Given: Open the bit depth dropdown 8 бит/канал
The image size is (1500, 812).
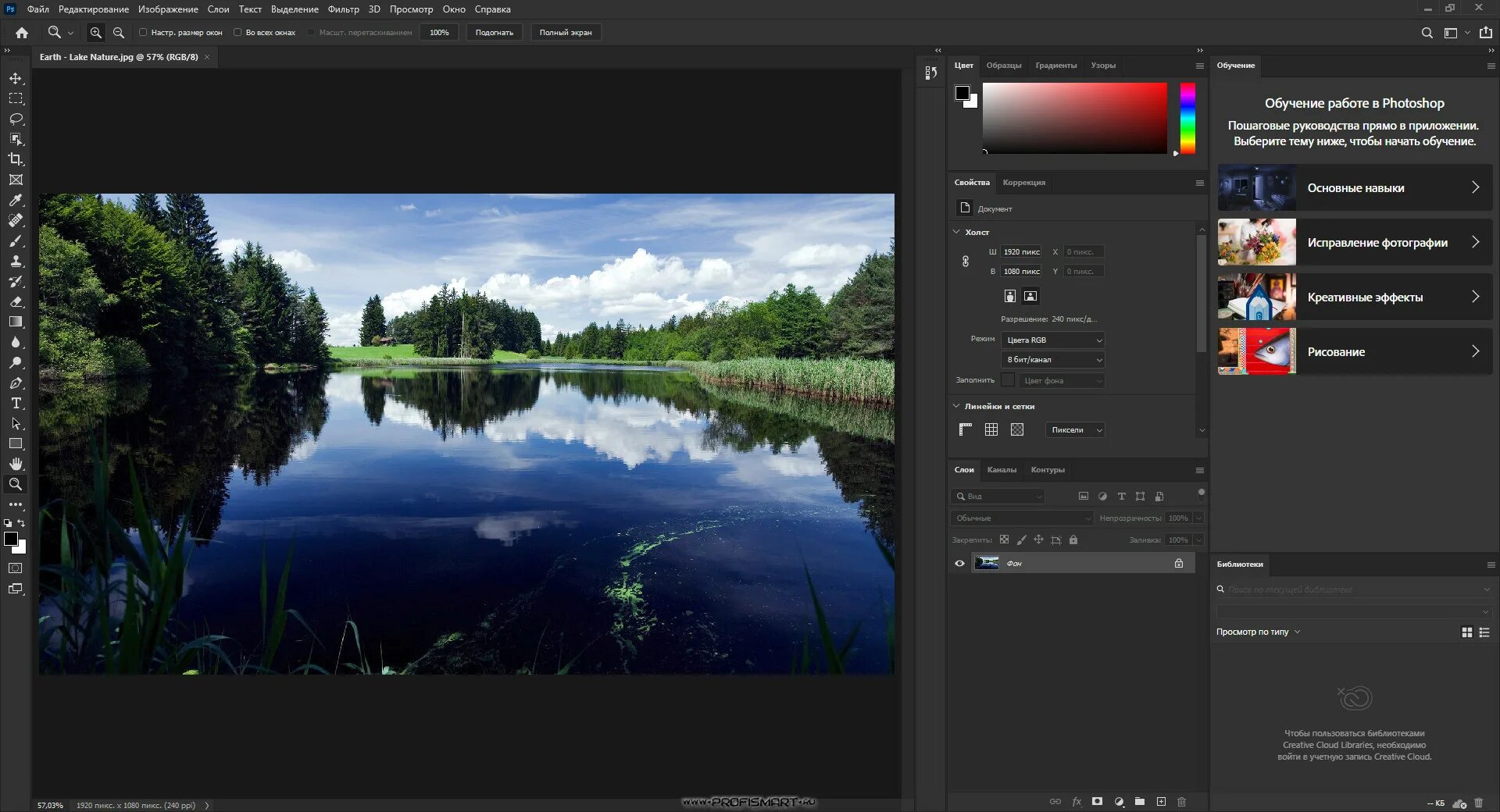Looking at the screenshot, I should click(1053, 360).
